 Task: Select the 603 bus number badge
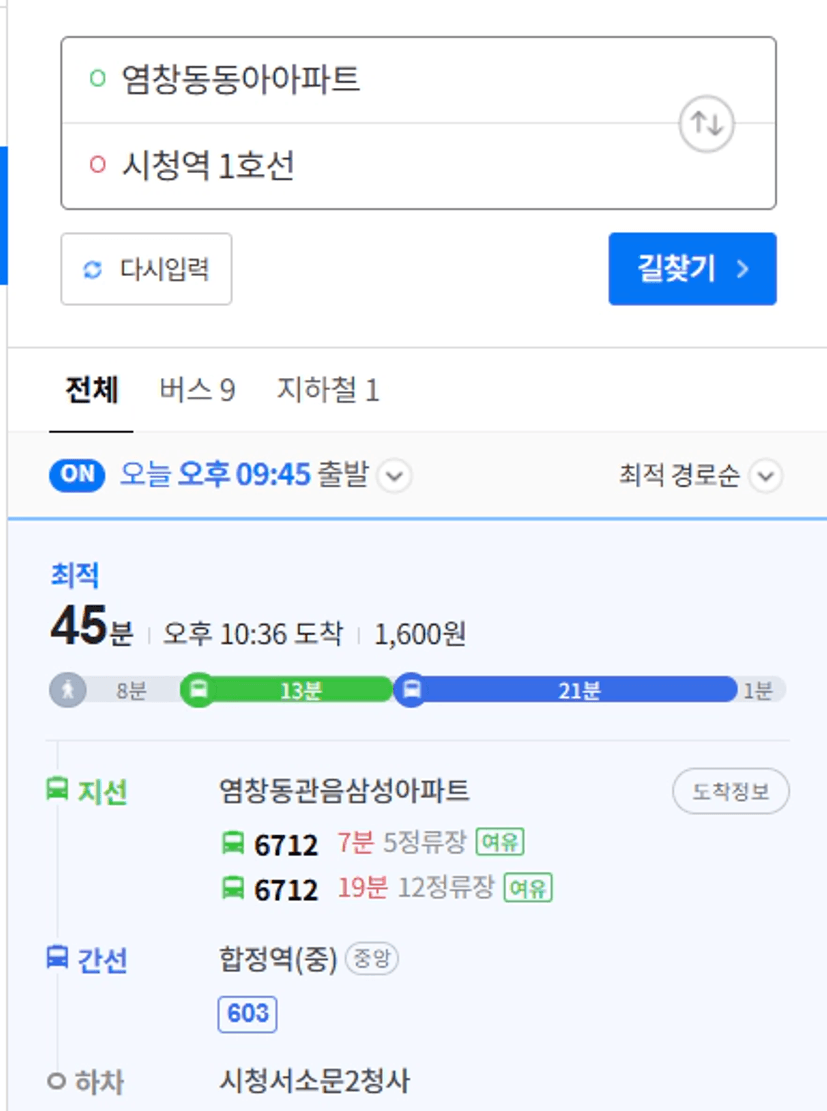[x=247, y=1014]
